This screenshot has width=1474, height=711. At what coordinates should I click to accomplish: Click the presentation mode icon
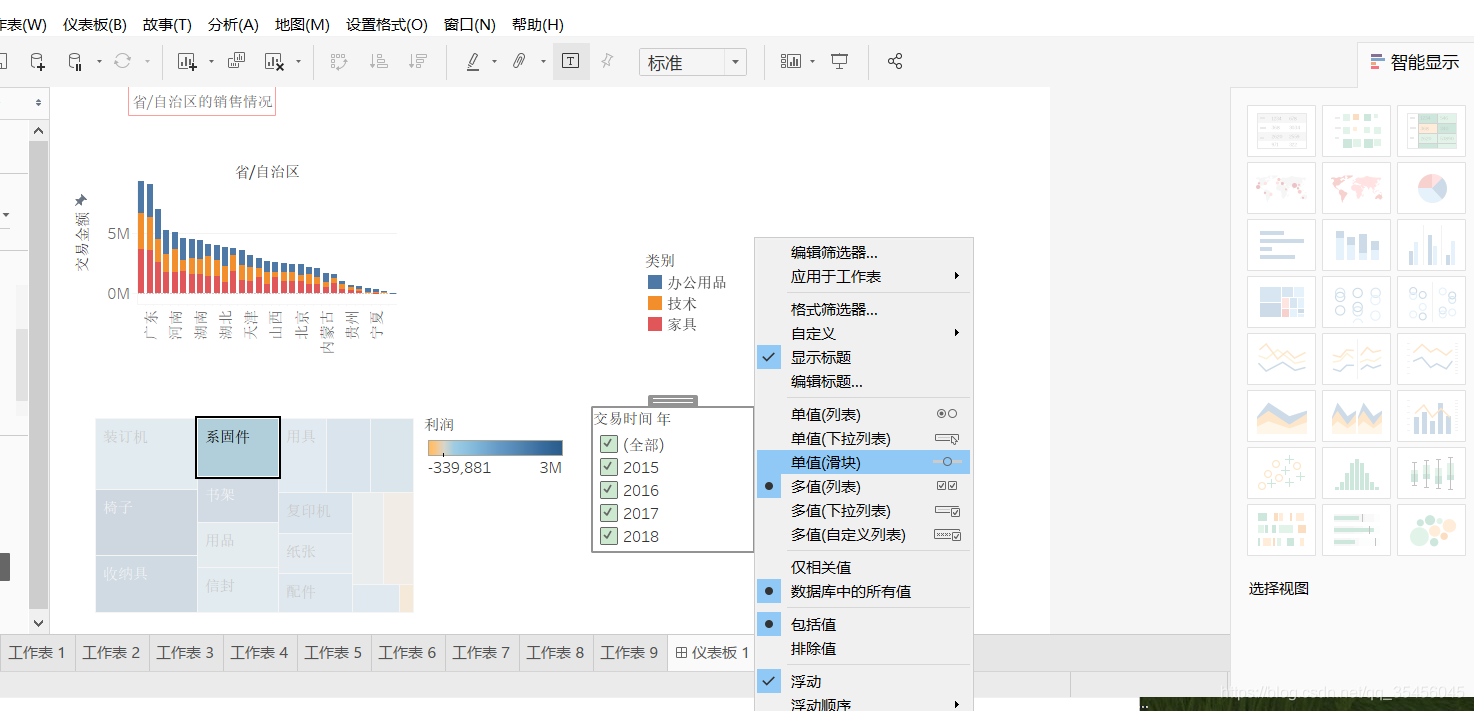[x=840, y=62]
